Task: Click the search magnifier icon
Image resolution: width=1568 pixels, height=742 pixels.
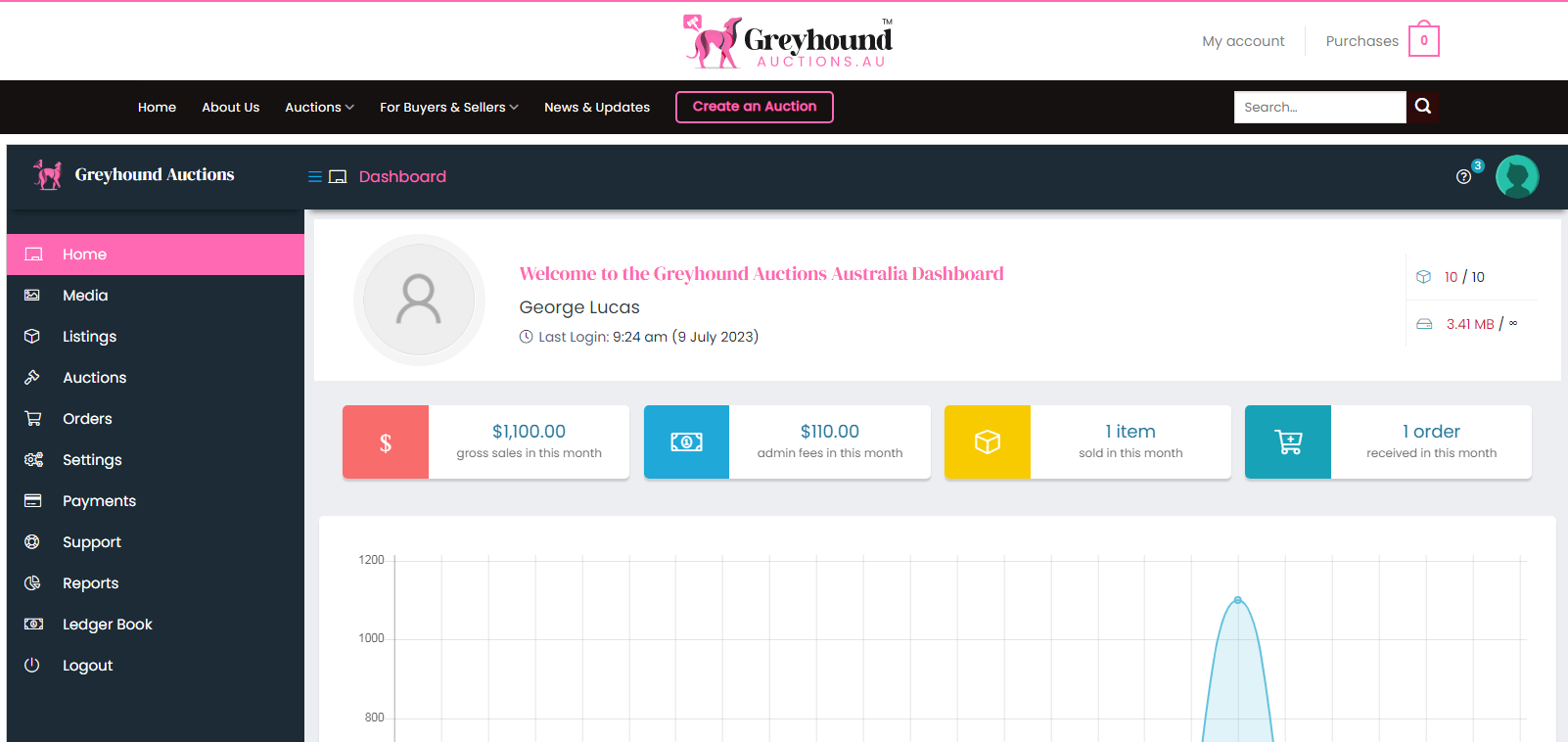Action: (1423, 107)
